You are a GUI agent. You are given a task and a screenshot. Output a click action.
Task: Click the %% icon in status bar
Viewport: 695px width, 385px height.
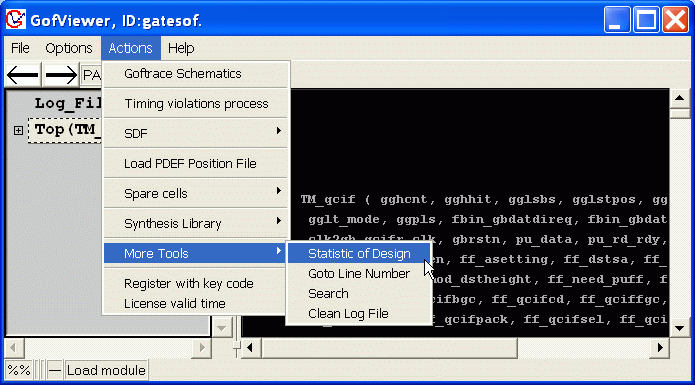[19, 370]
